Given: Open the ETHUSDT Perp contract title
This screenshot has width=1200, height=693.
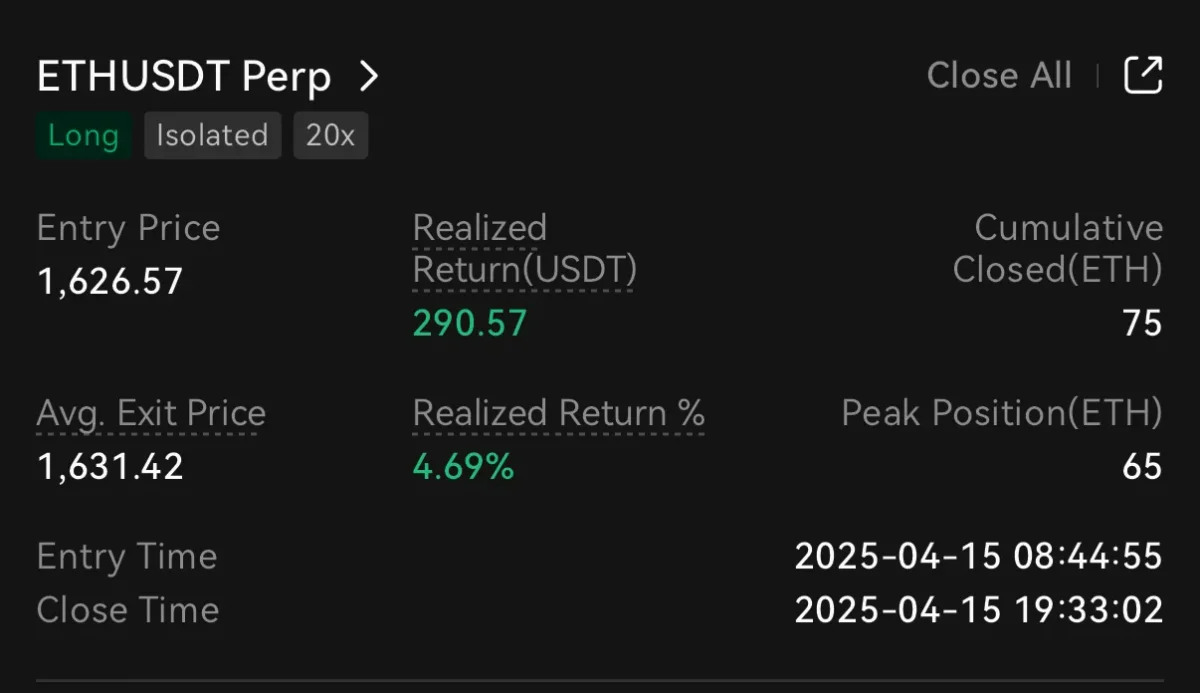Looking at the screenshot, I should tap(183, 77).
